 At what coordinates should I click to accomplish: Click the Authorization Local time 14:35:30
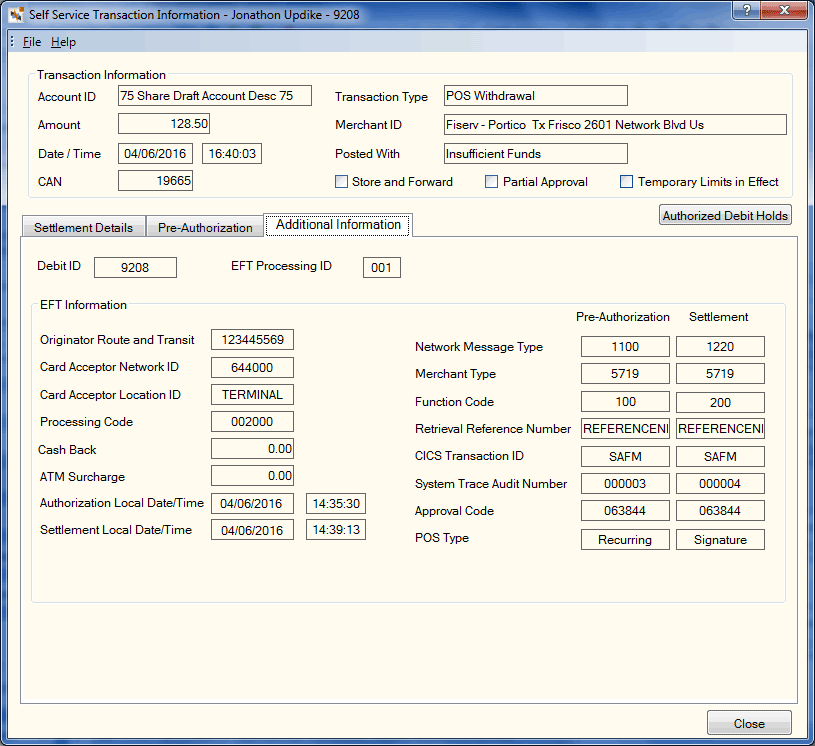point(336,503)
